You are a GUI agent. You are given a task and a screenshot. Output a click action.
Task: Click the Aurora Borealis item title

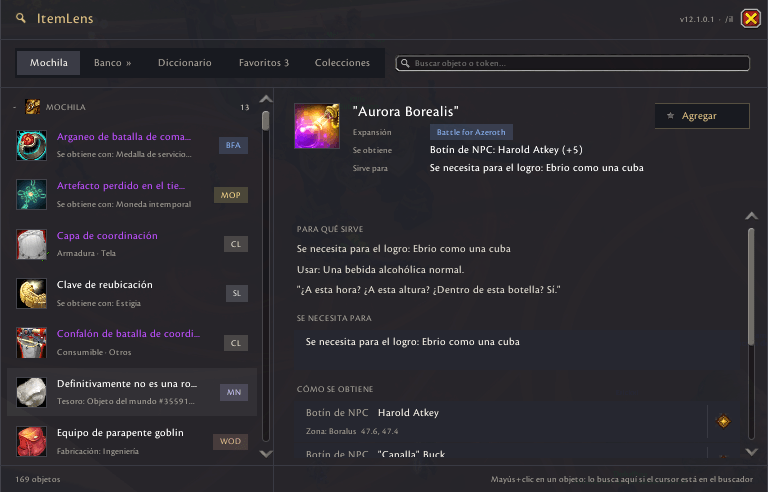(x=406, y=111)
